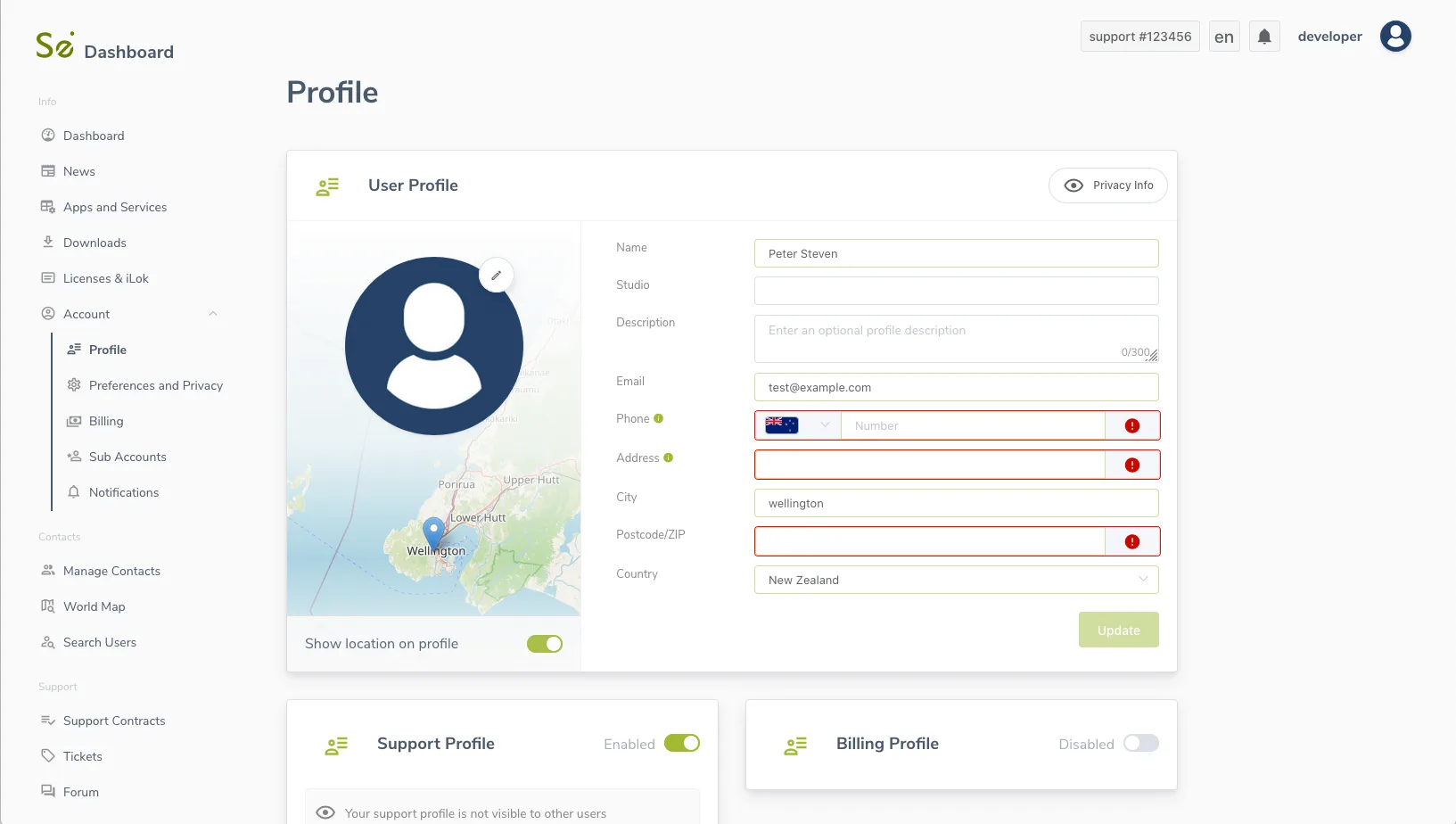Open Preferences and Privacy in sidebar
1456x824 pixels.
pos(155,385)
